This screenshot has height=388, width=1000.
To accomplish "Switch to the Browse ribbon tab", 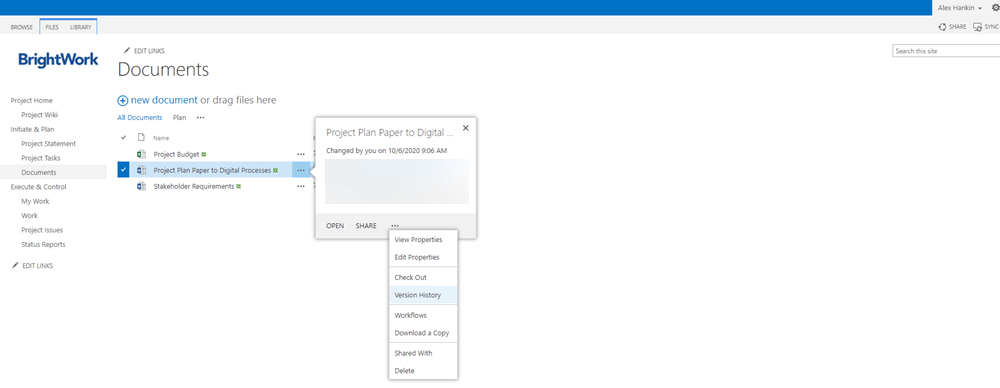I will point(22,27).
